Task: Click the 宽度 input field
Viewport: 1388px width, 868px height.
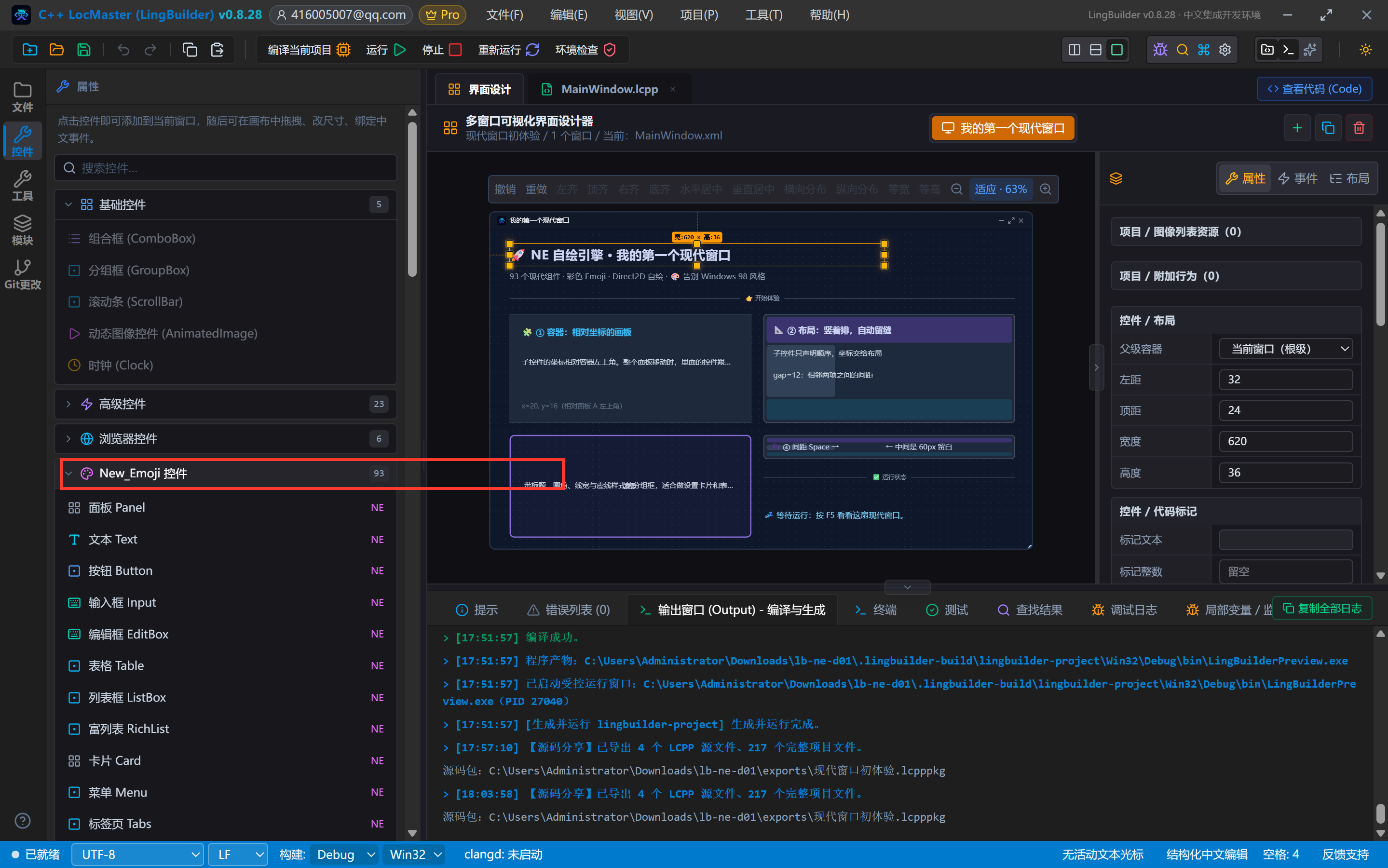Action: [x=1285, y=441]
